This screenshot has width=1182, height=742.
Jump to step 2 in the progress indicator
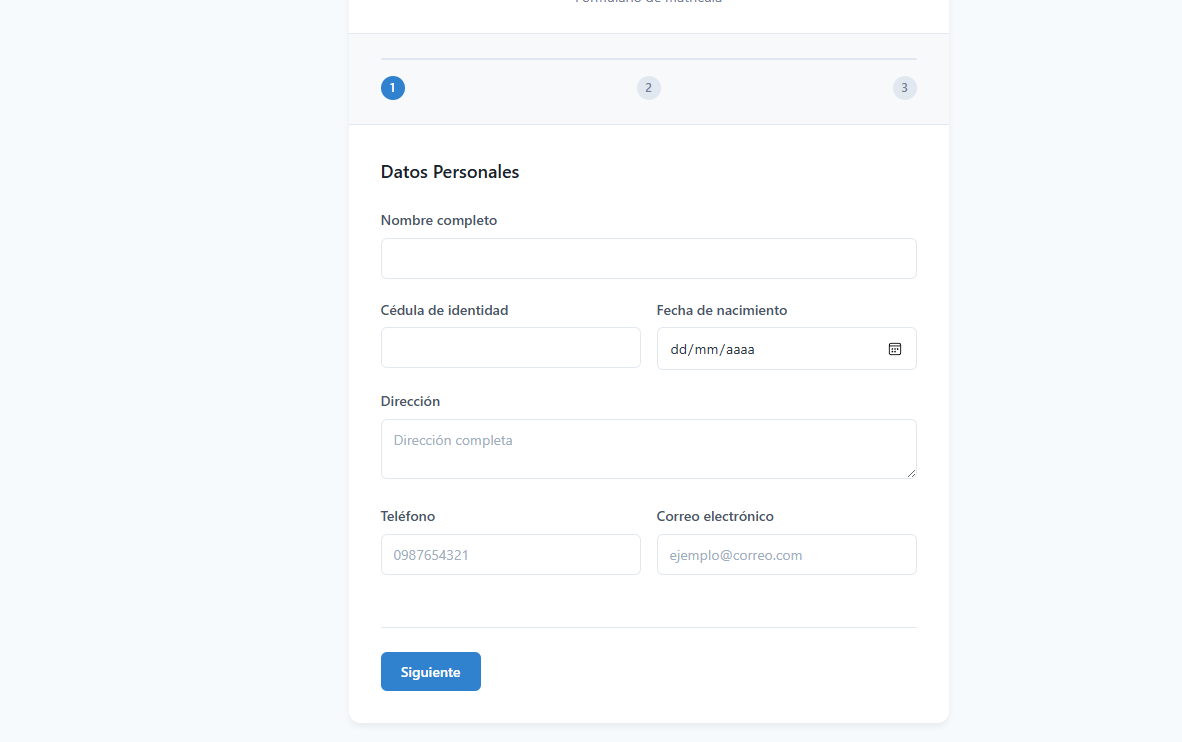(649, 88)
